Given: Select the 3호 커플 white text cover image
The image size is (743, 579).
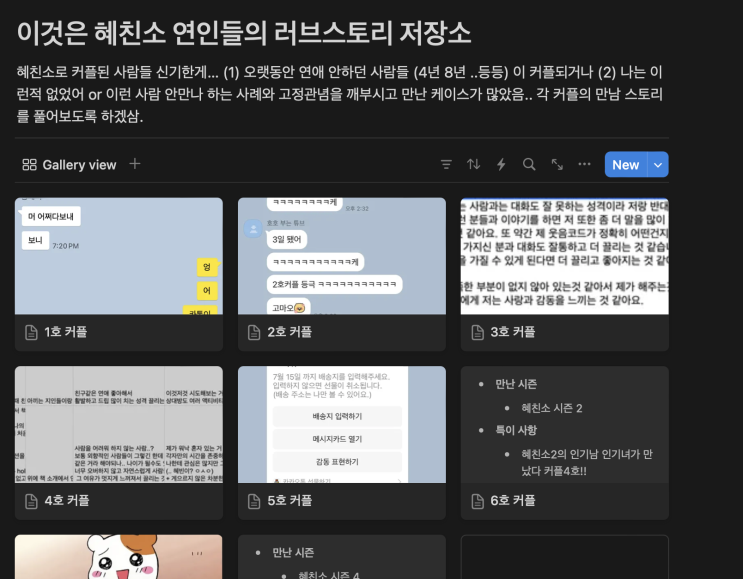Looking at the screenshot, I should click(565, 256).
